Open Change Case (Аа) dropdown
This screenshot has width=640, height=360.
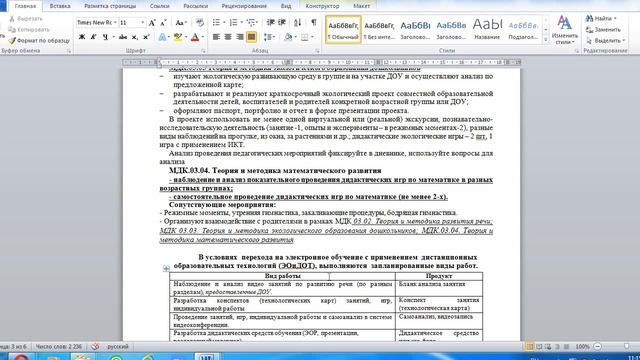click(x=181, y=23)
